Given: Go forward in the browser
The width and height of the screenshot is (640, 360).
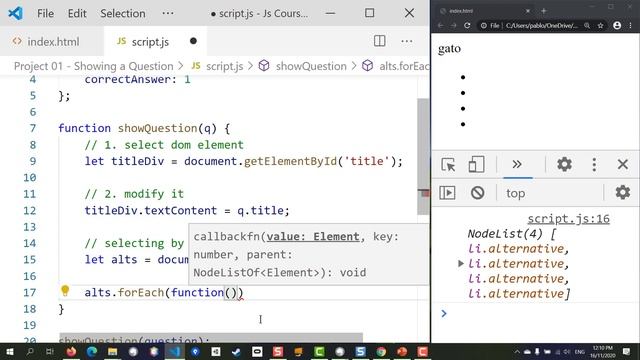Looking at the screenshot, I should pos(453,25).
